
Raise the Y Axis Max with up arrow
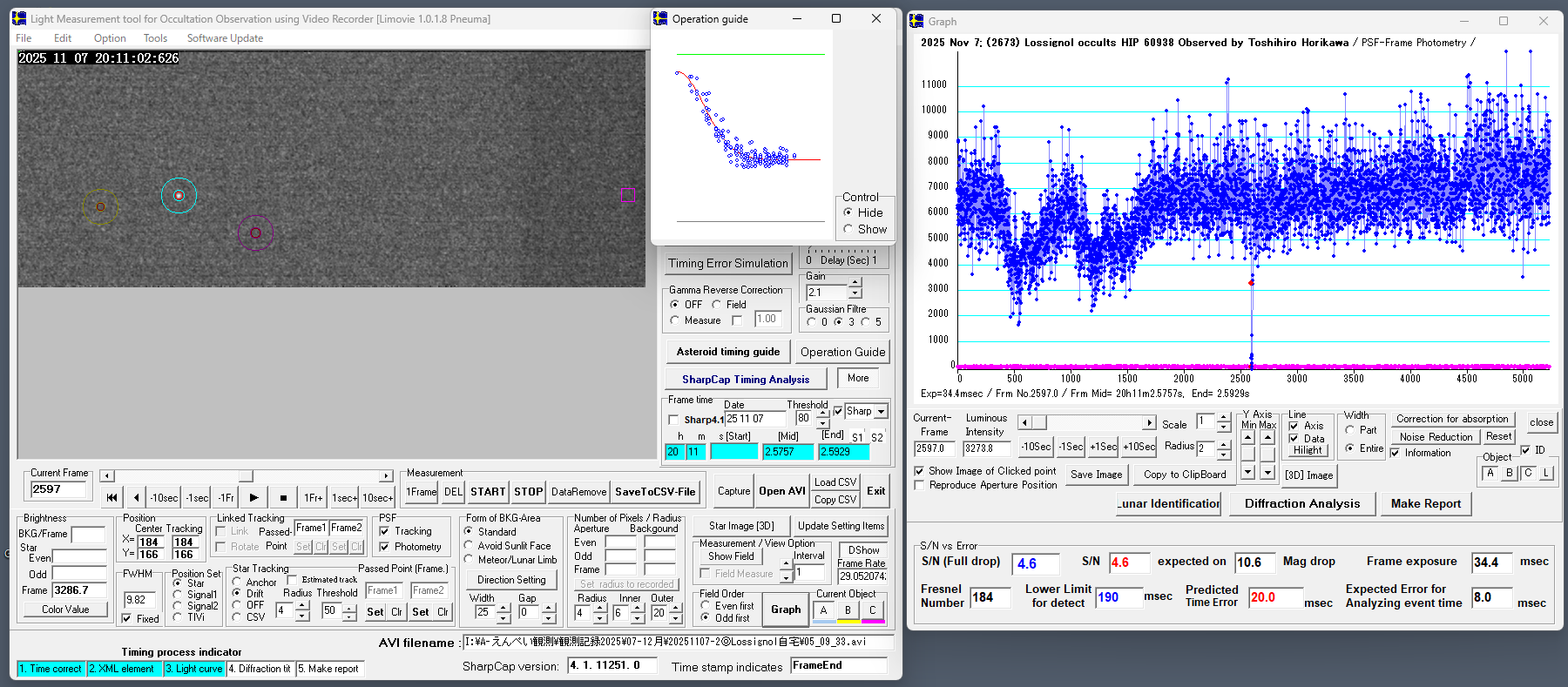click(1267, 437)
